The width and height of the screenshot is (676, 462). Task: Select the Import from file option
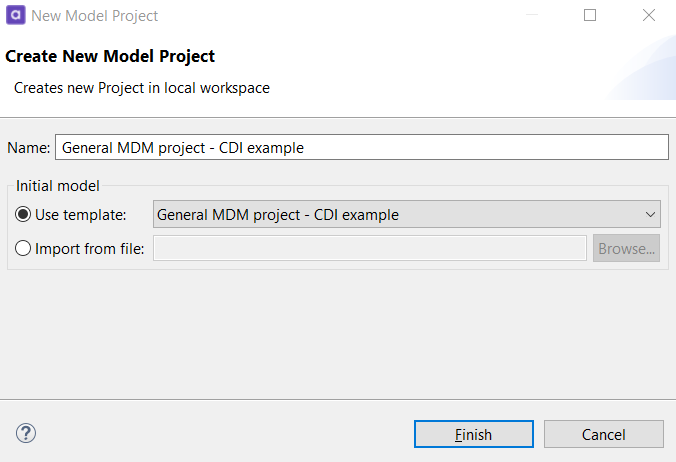(23, 248)
